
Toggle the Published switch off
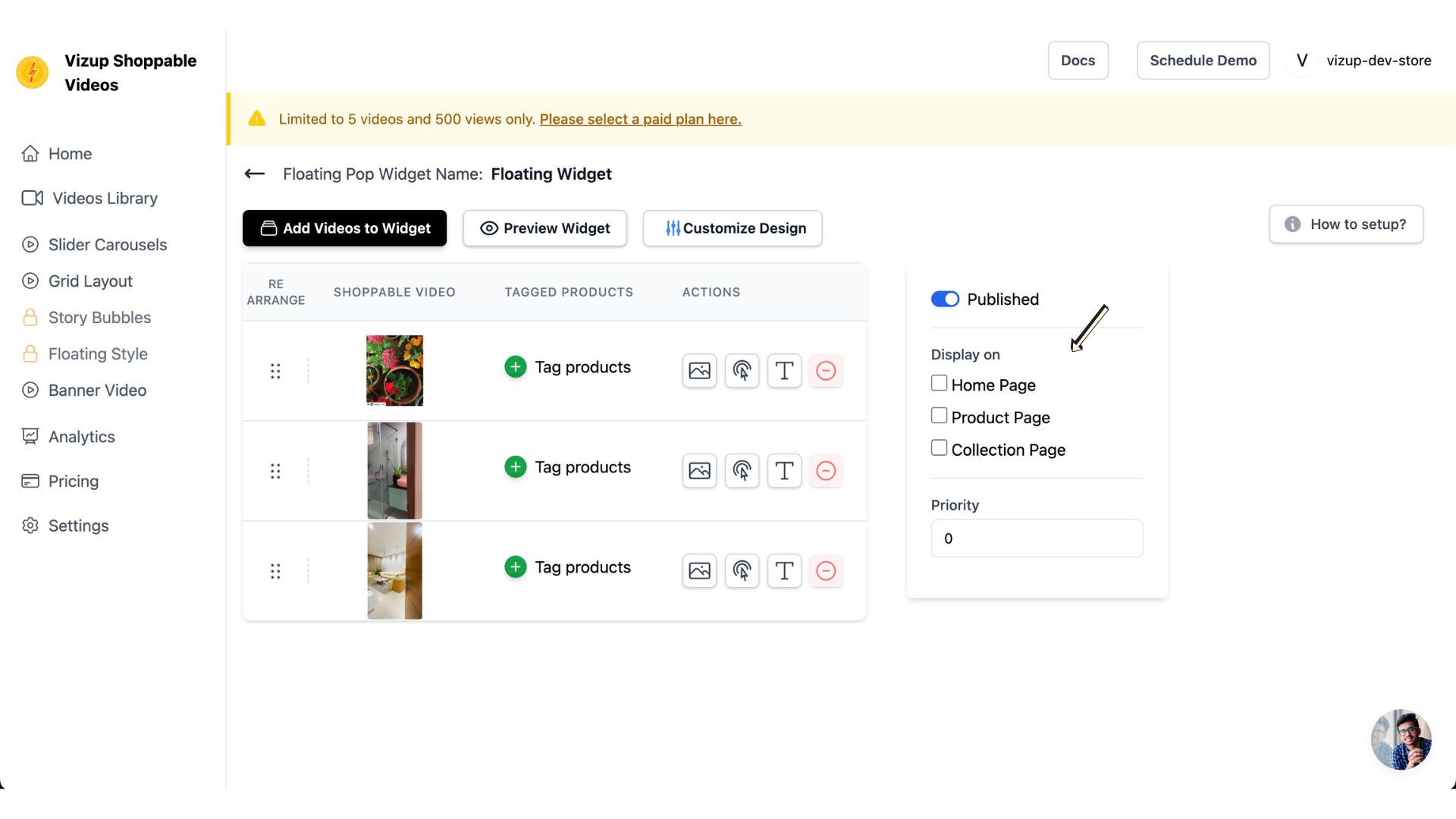pyautogui.click(x=945, y=300)
